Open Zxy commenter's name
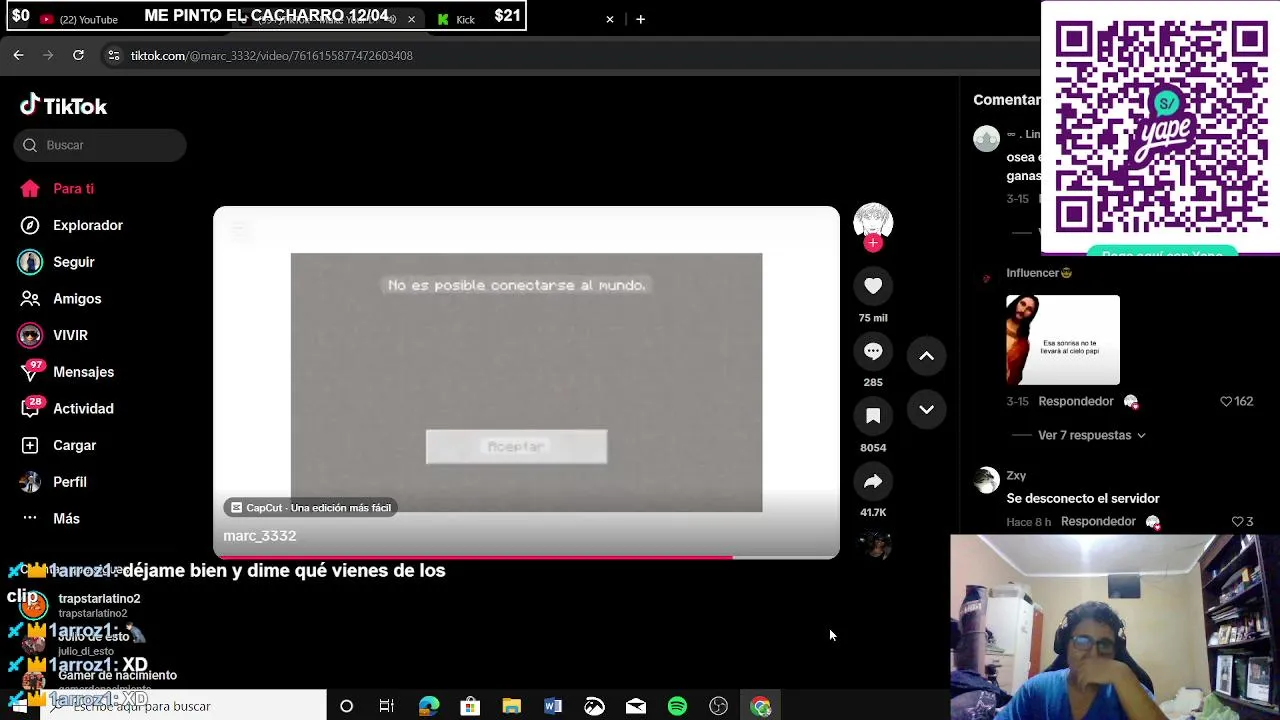 1016,476
